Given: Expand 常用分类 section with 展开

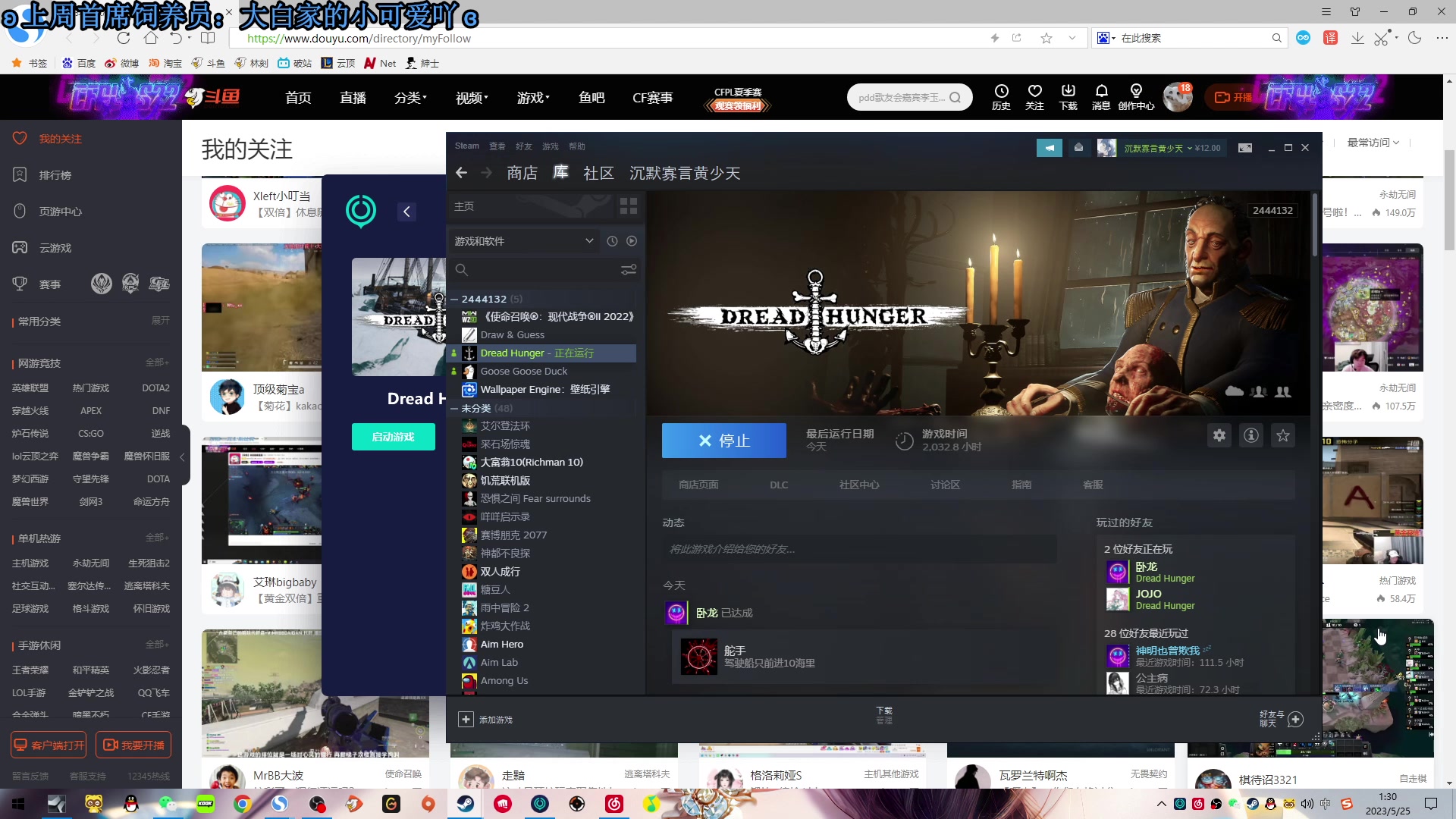Looking at the screenshot, I should (x=160, y=321).
